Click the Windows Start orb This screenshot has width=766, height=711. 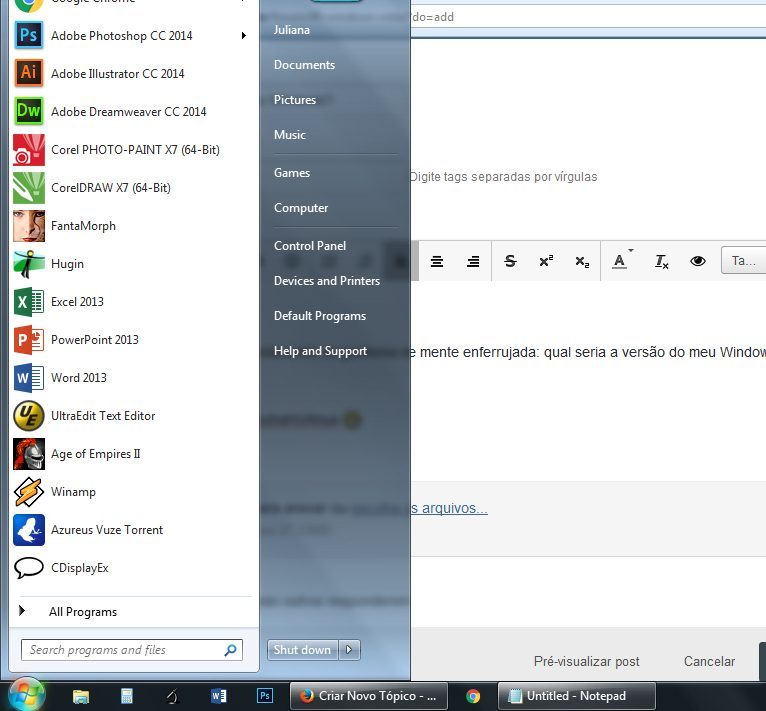click(x=25, y=695)
